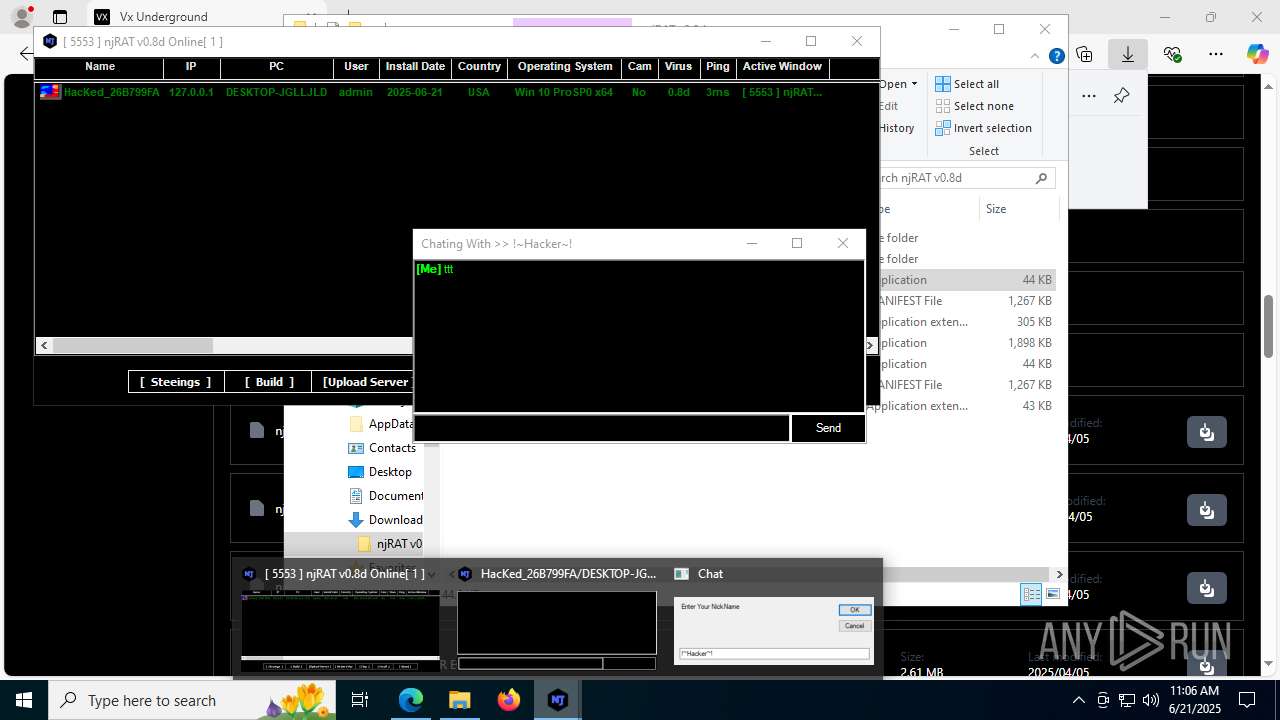
Task: Click the njRAT horizontal scrollbar right arrow
Action: [x=870, y=345]
